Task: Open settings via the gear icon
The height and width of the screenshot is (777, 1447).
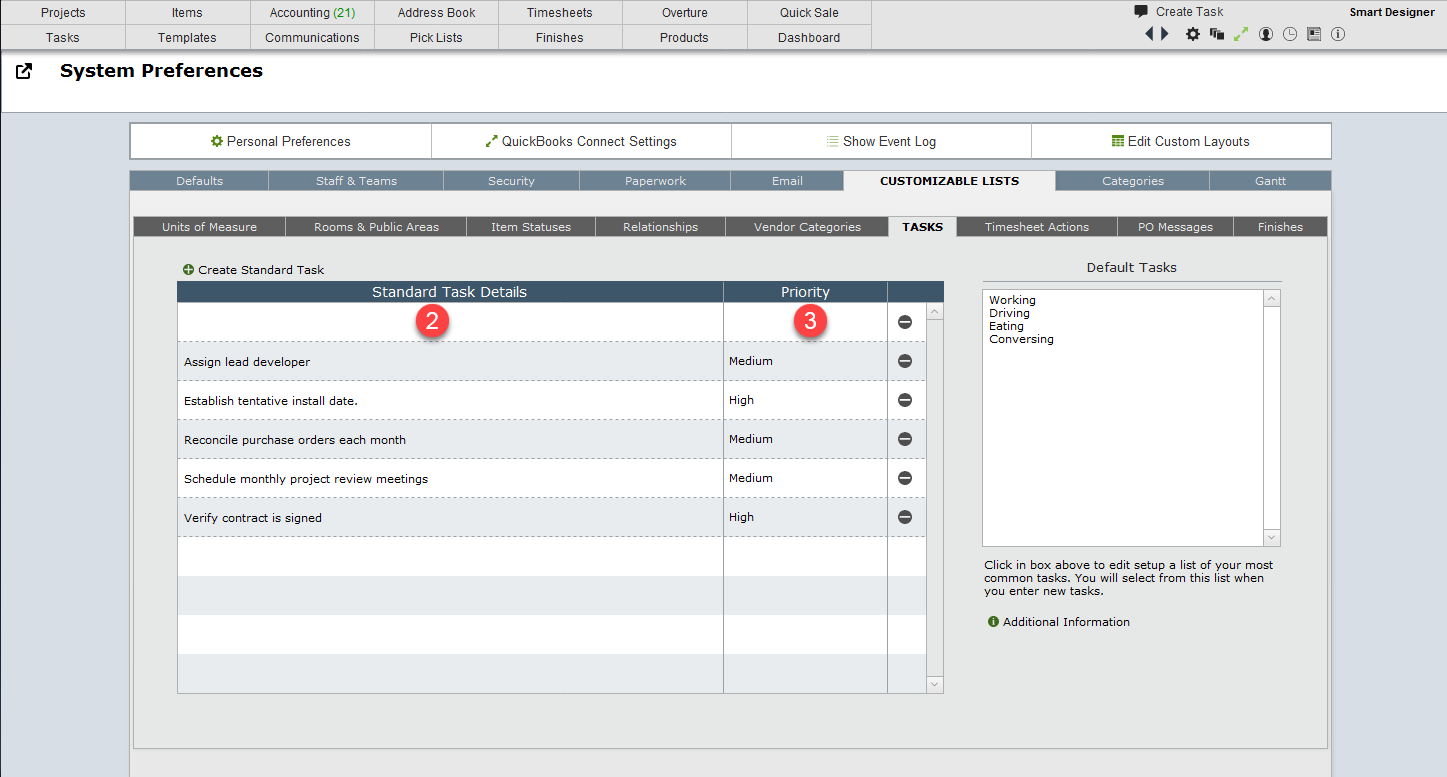Action: tap(1193, 34)
